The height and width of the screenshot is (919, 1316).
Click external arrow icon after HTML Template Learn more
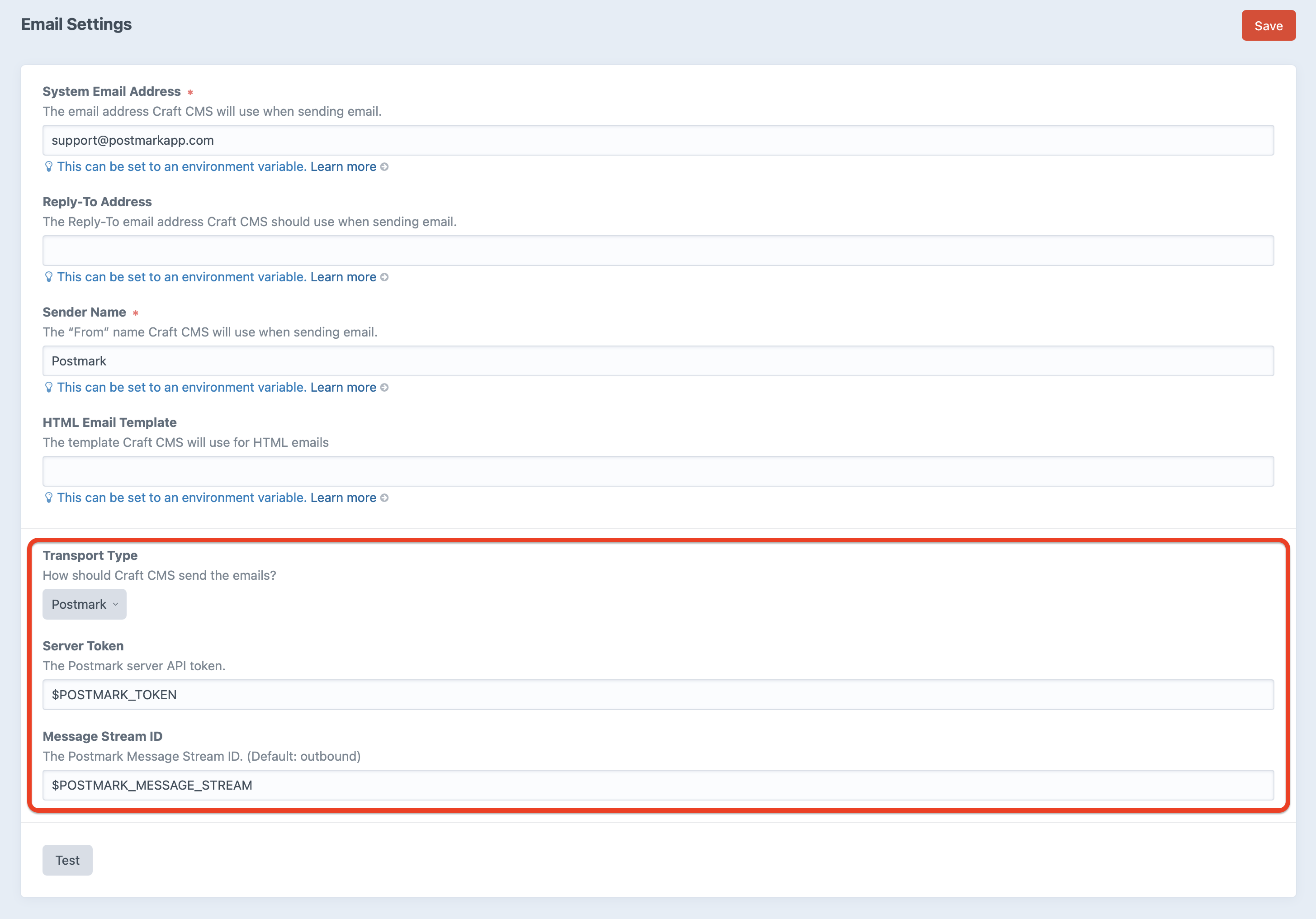384,497
